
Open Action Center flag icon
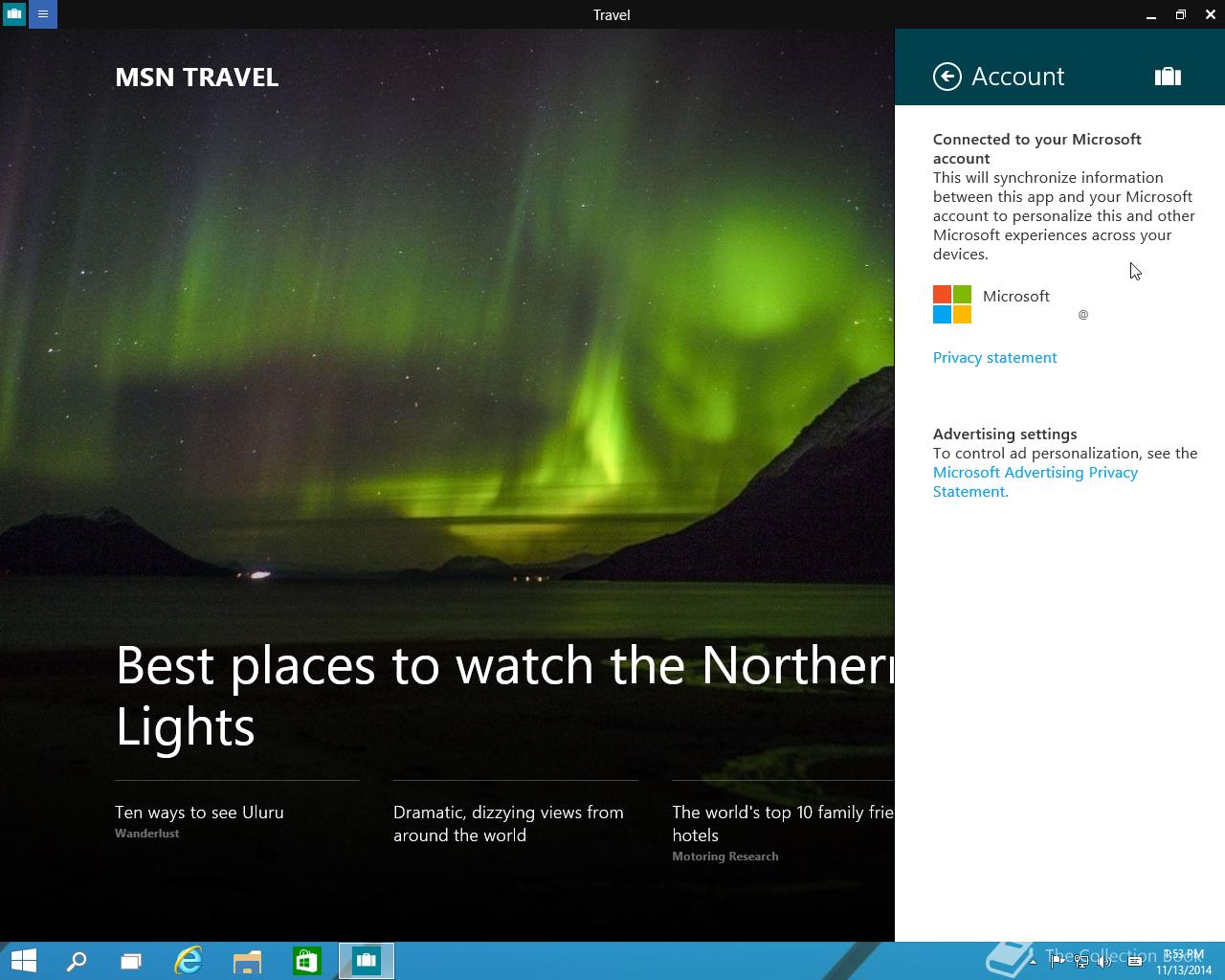(x=1058, y=962)
